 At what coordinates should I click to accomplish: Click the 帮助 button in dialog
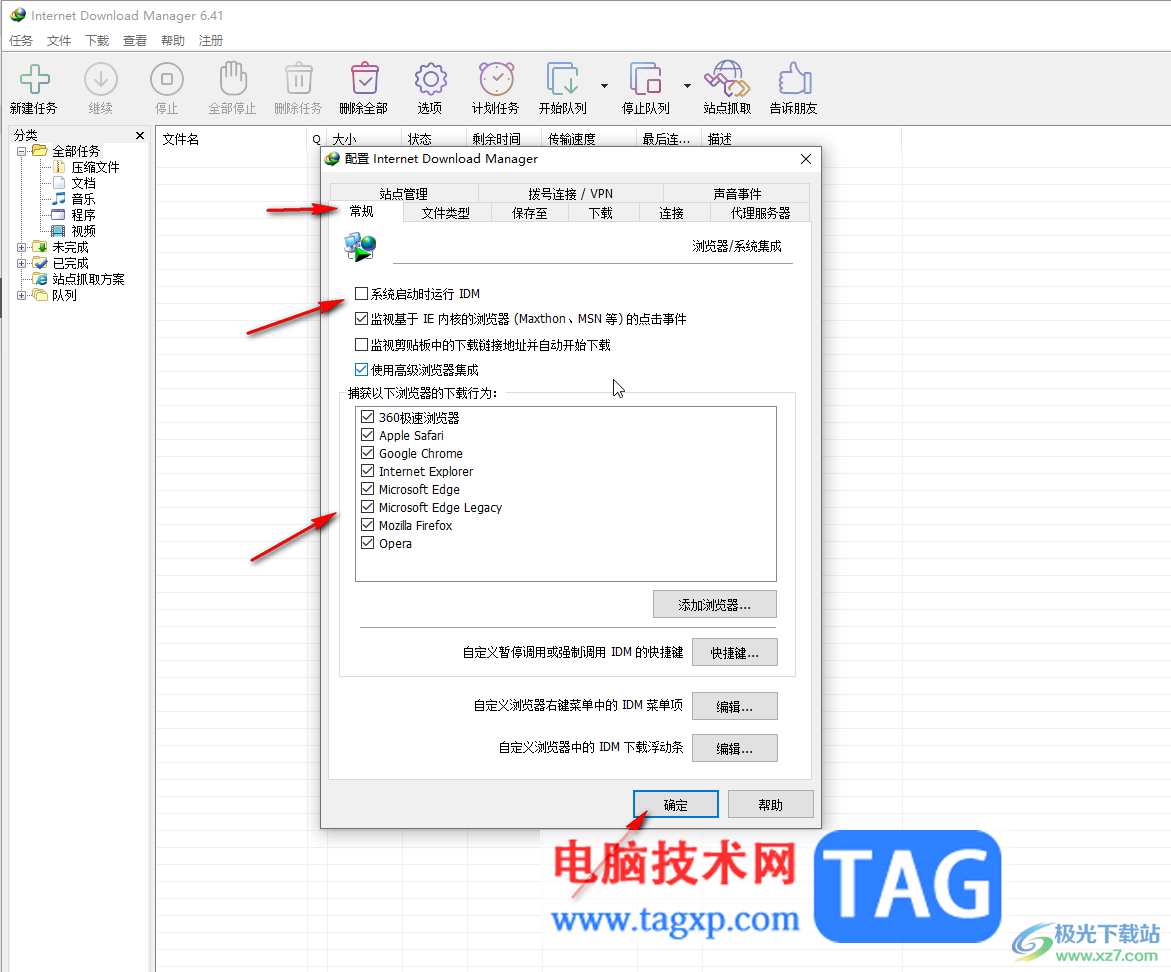pyautogui.click(x=771, y=805)
